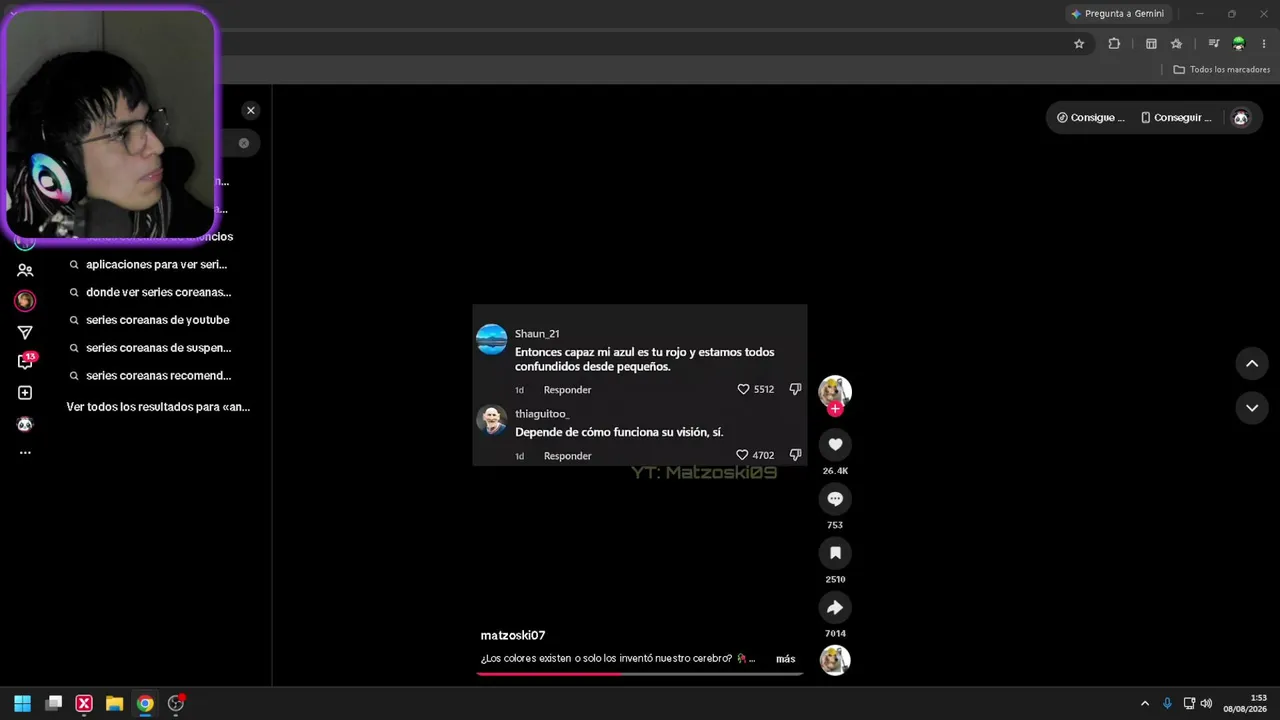Open Chrome media controls icon
Screen dimensions: 1280x720
point(1214,44)
